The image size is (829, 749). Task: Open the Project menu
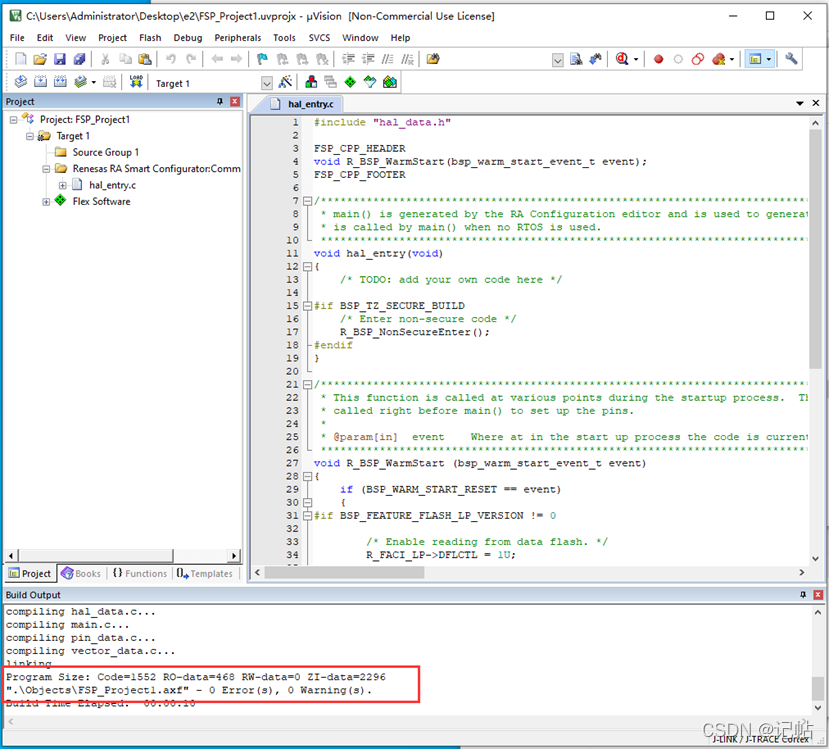coord(112,38)
